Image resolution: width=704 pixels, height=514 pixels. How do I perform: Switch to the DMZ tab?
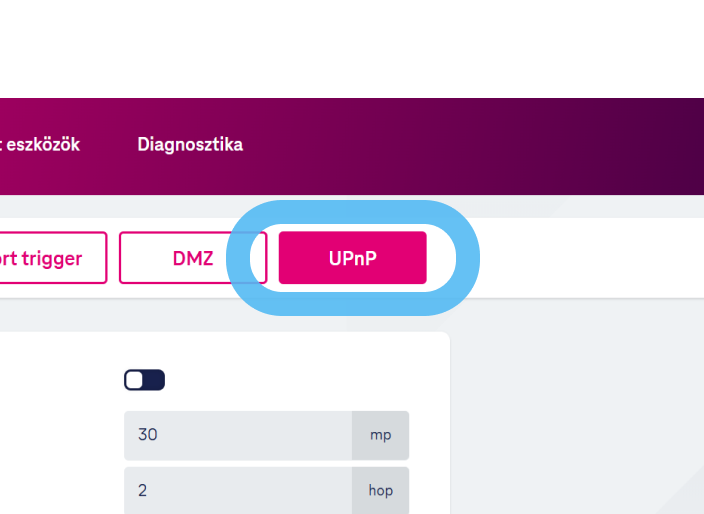193,258
